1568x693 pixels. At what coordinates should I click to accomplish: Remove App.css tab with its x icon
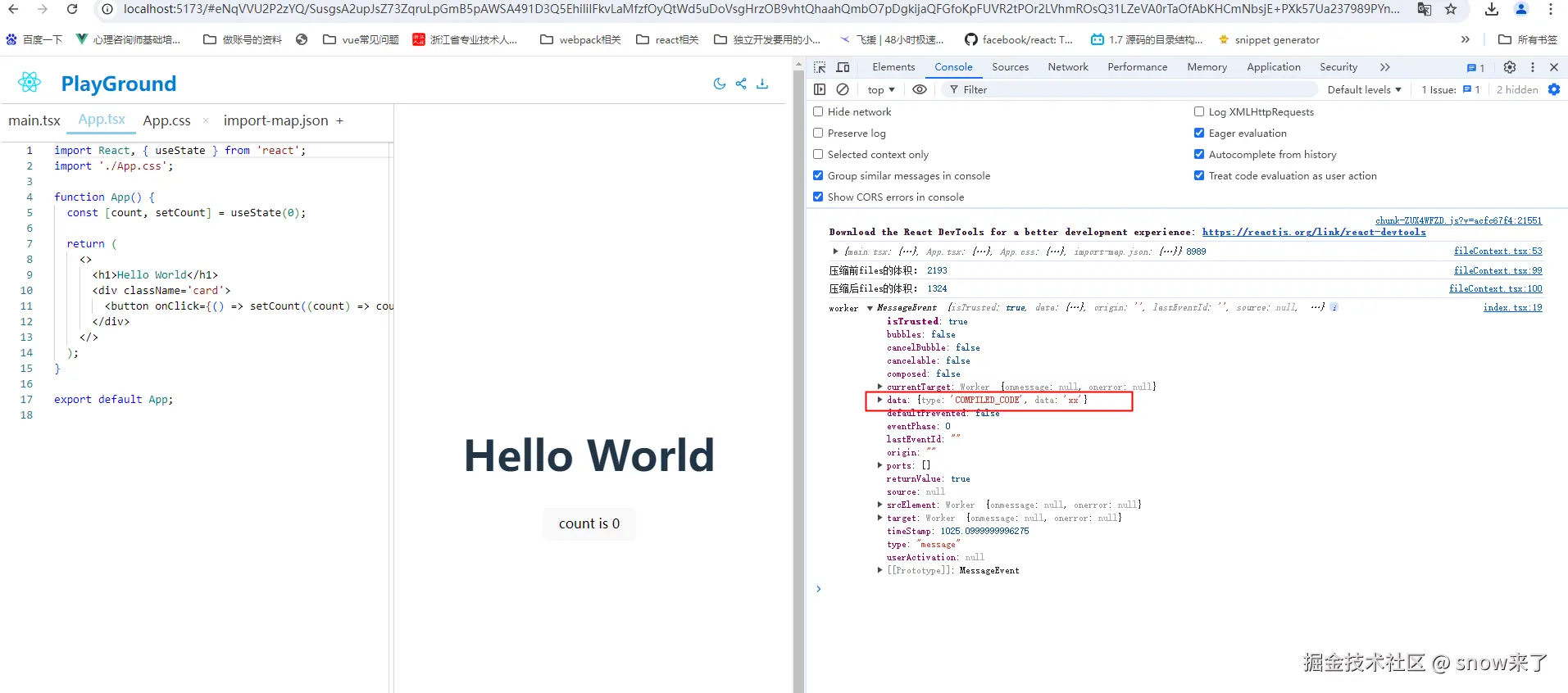(206, 120)
